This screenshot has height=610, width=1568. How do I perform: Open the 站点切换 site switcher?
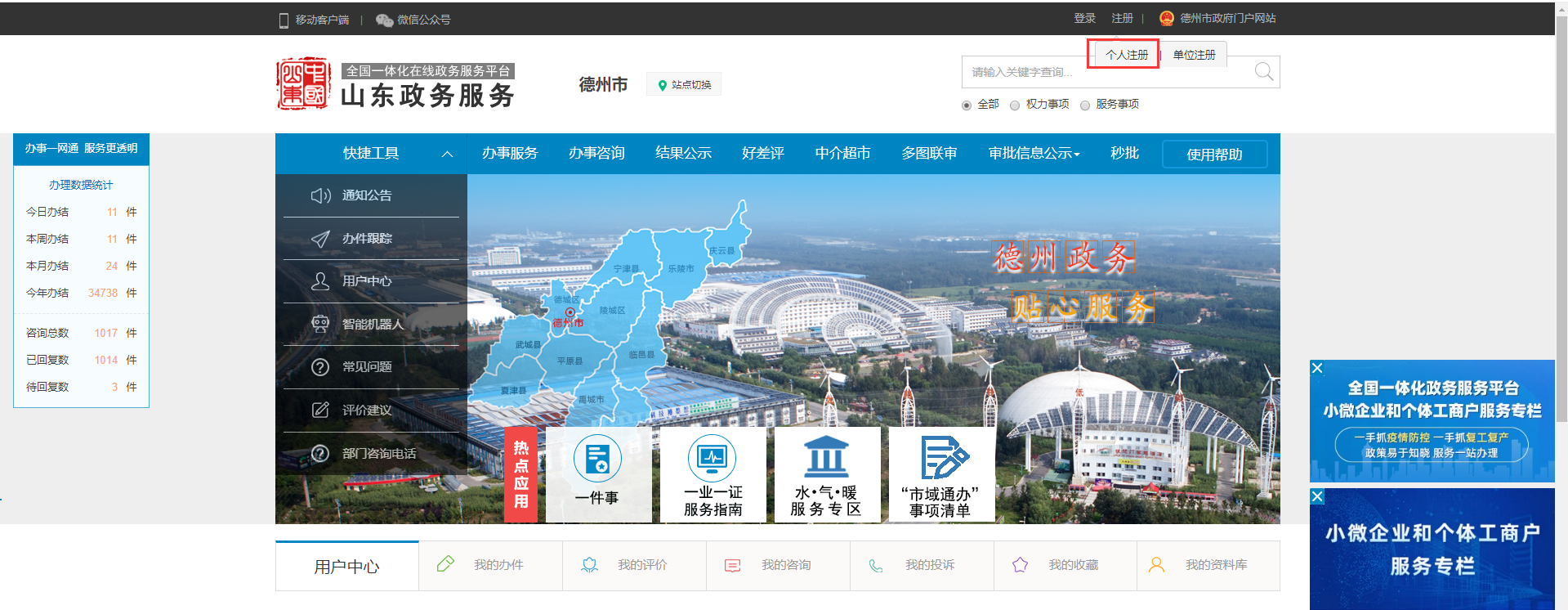point(684,85)
